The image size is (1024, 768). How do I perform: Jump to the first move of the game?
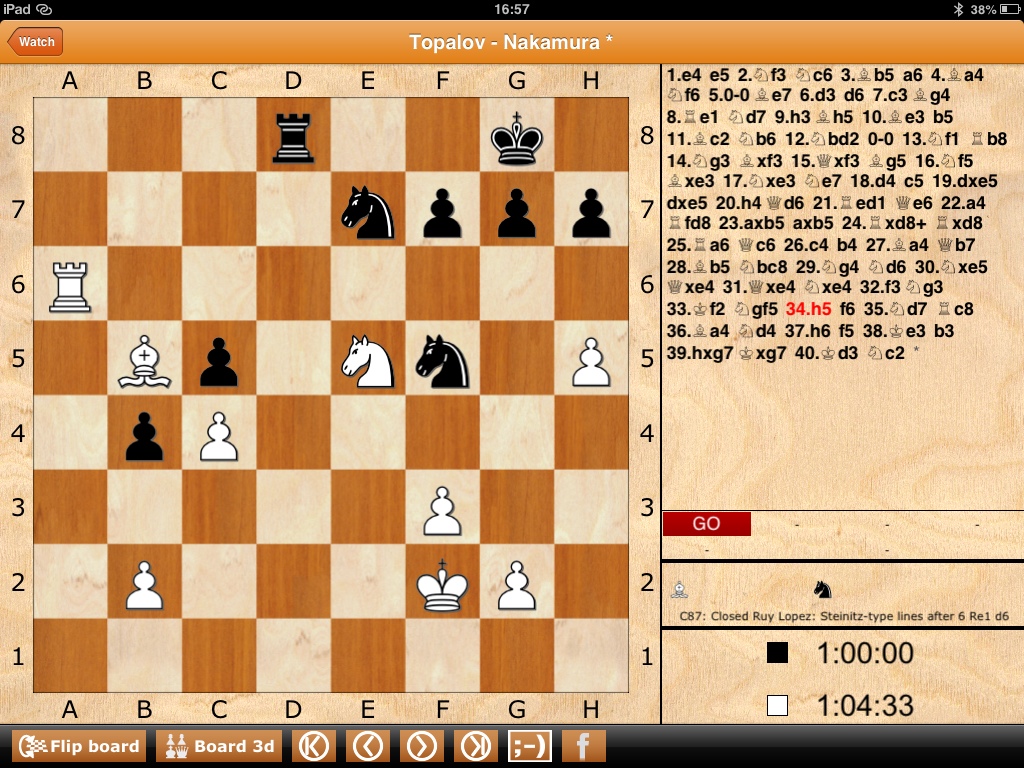(314, 746)
